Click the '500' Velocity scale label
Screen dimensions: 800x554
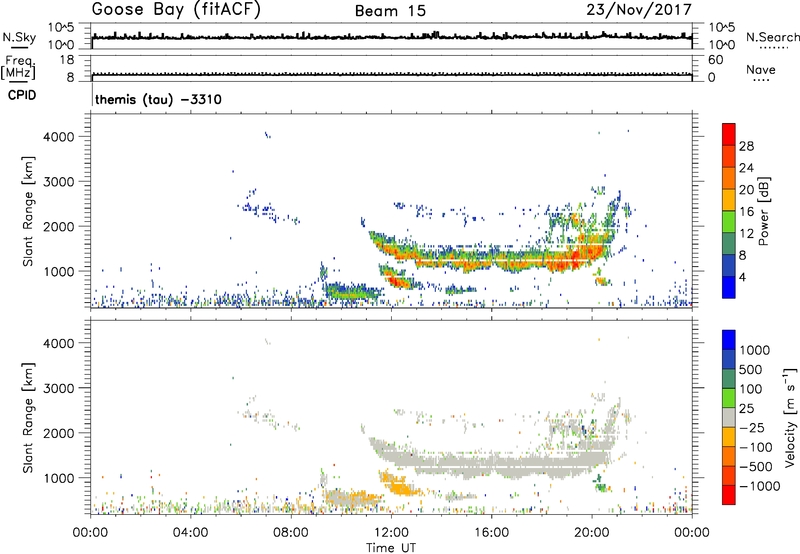pyautogui.click(x=751, y=370)
